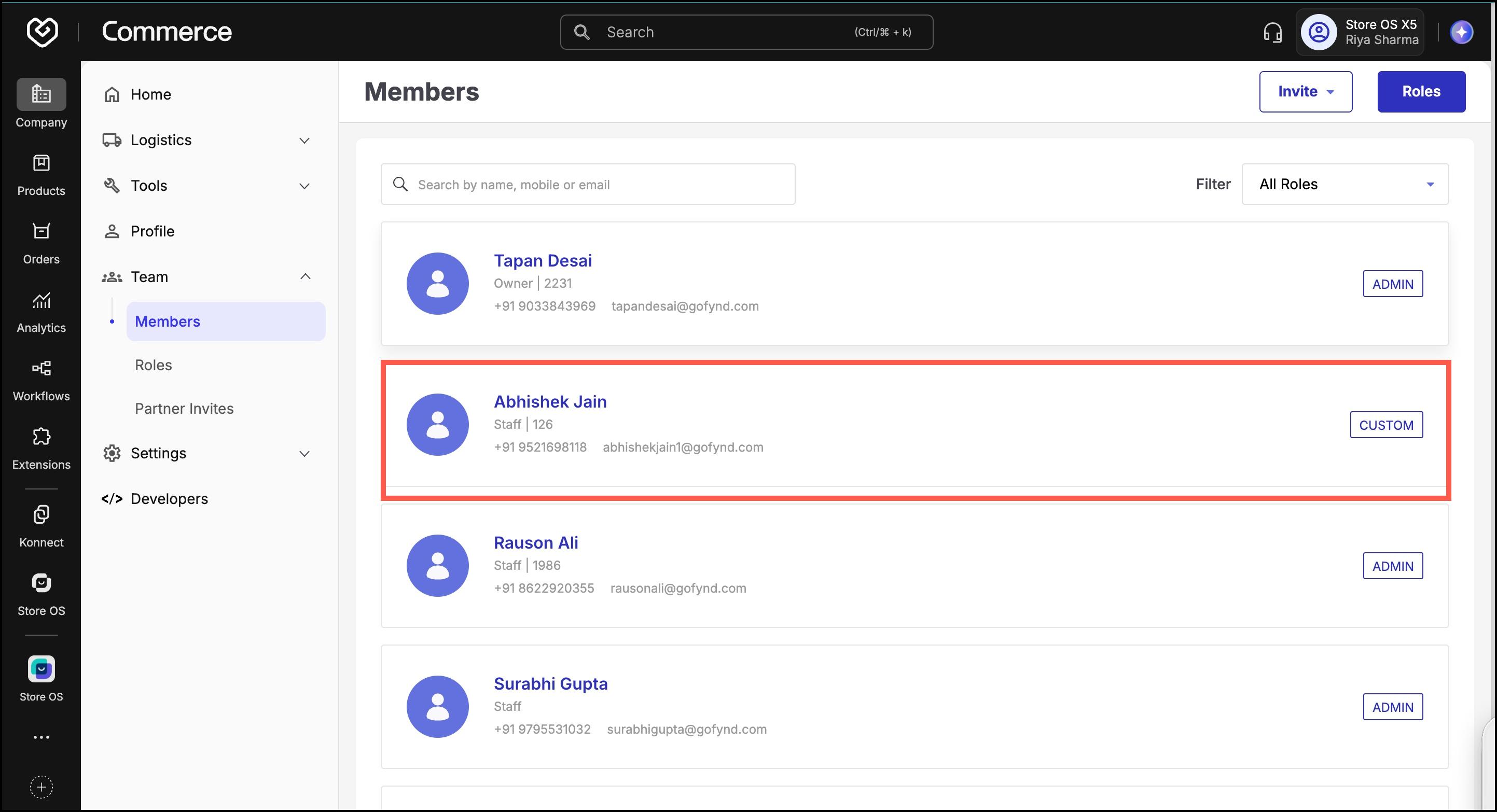Image resolution: width=1497 pixels, height=812 pixels.
Task: Open Workflows in the left rail
Action: click(x=41, y=381)
